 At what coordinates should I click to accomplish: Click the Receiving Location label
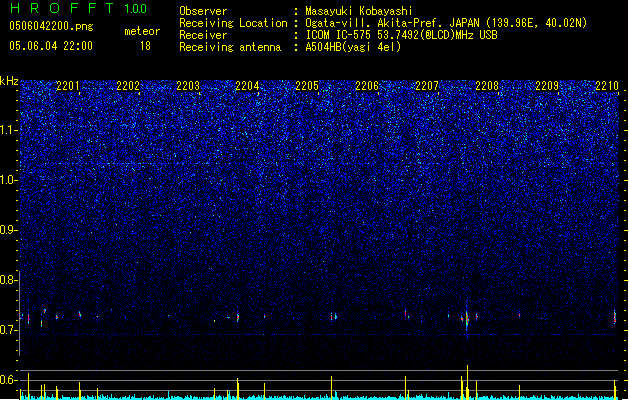pyautogui.click(x=233, y=23)
